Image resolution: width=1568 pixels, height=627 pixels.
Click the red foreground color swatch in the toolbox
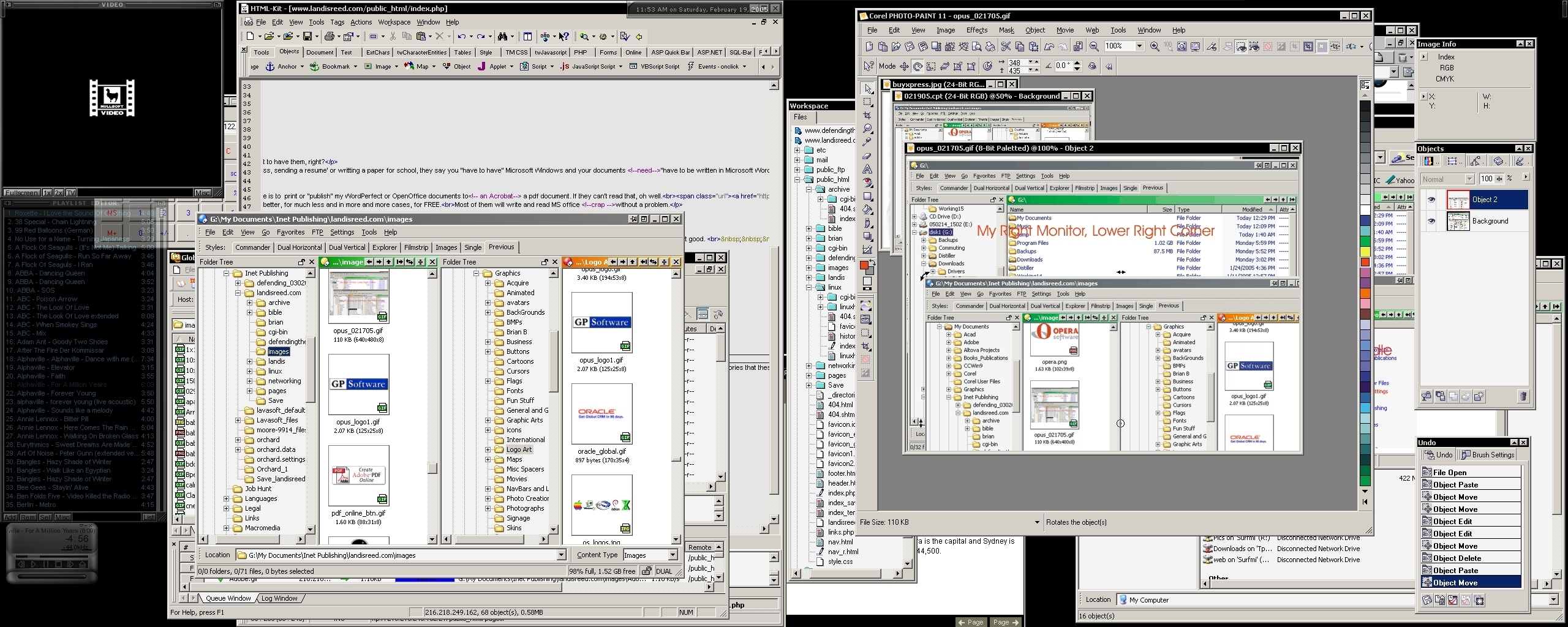[x=864, y=266]
